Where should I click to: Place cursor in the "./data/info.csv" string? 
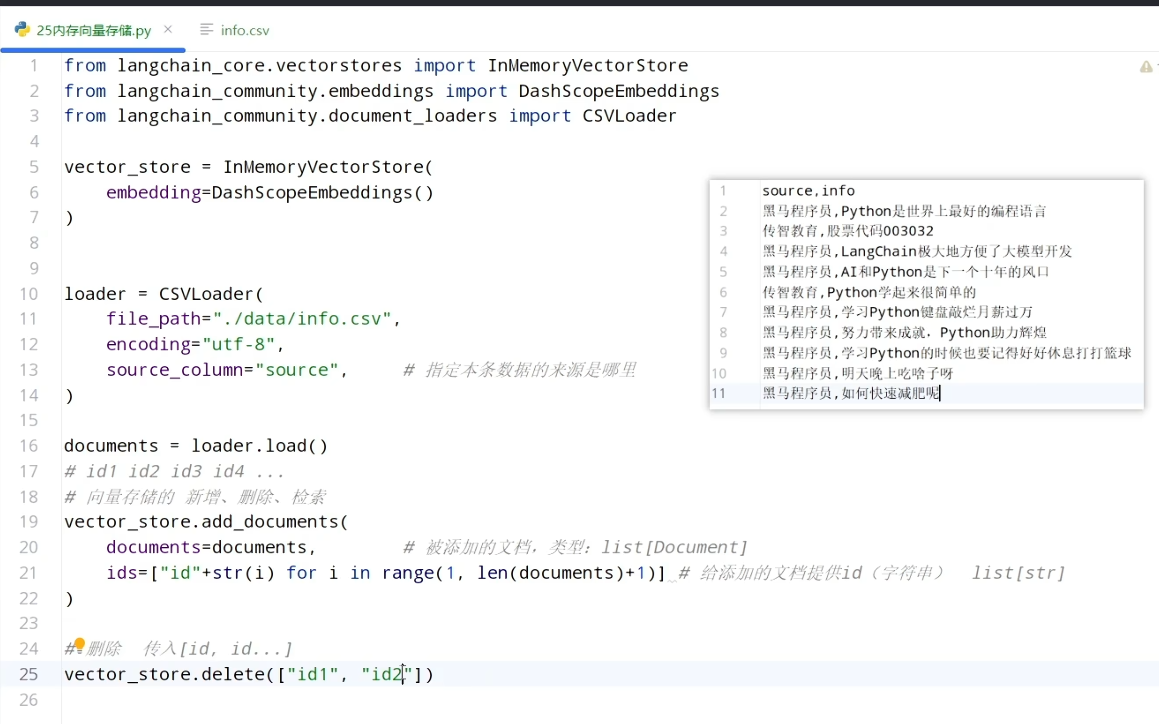[302, 319]
